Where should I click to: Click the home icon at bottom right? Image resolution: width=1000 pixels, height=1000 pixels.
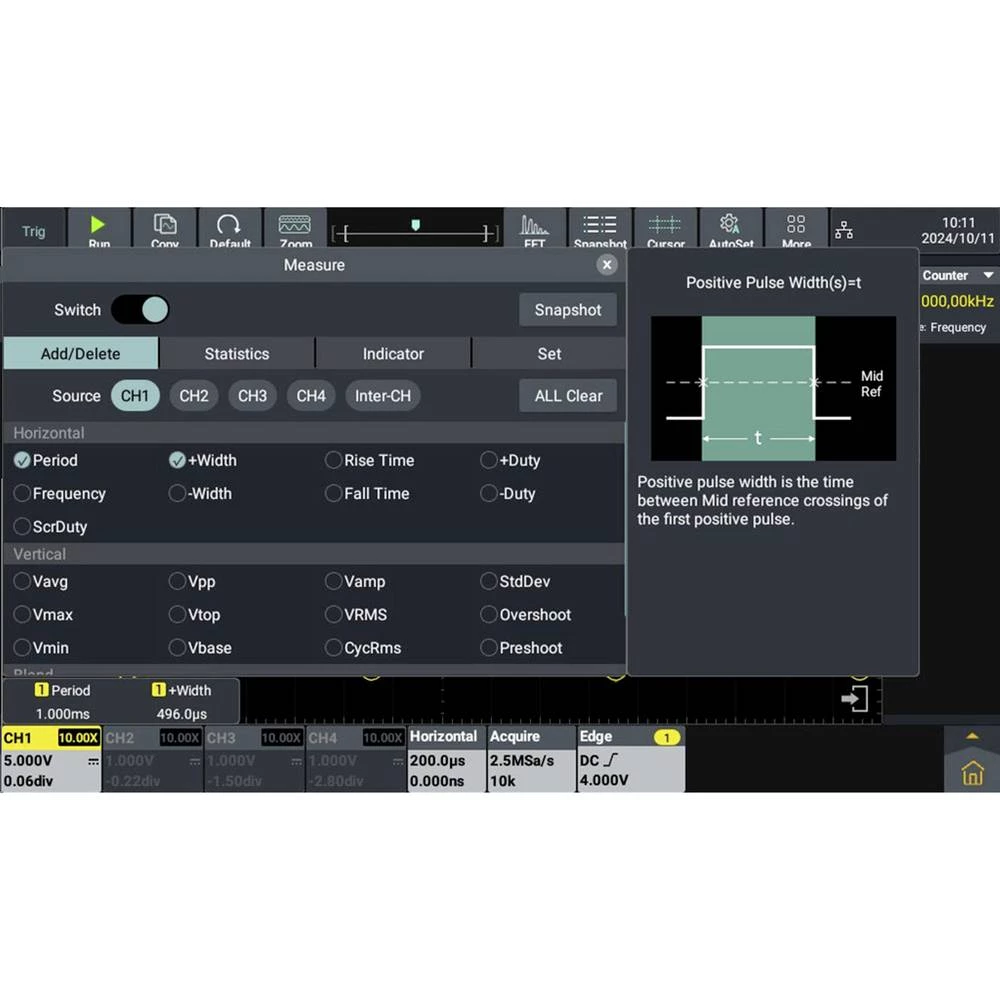pyautogui.click(x=972, y=773)
